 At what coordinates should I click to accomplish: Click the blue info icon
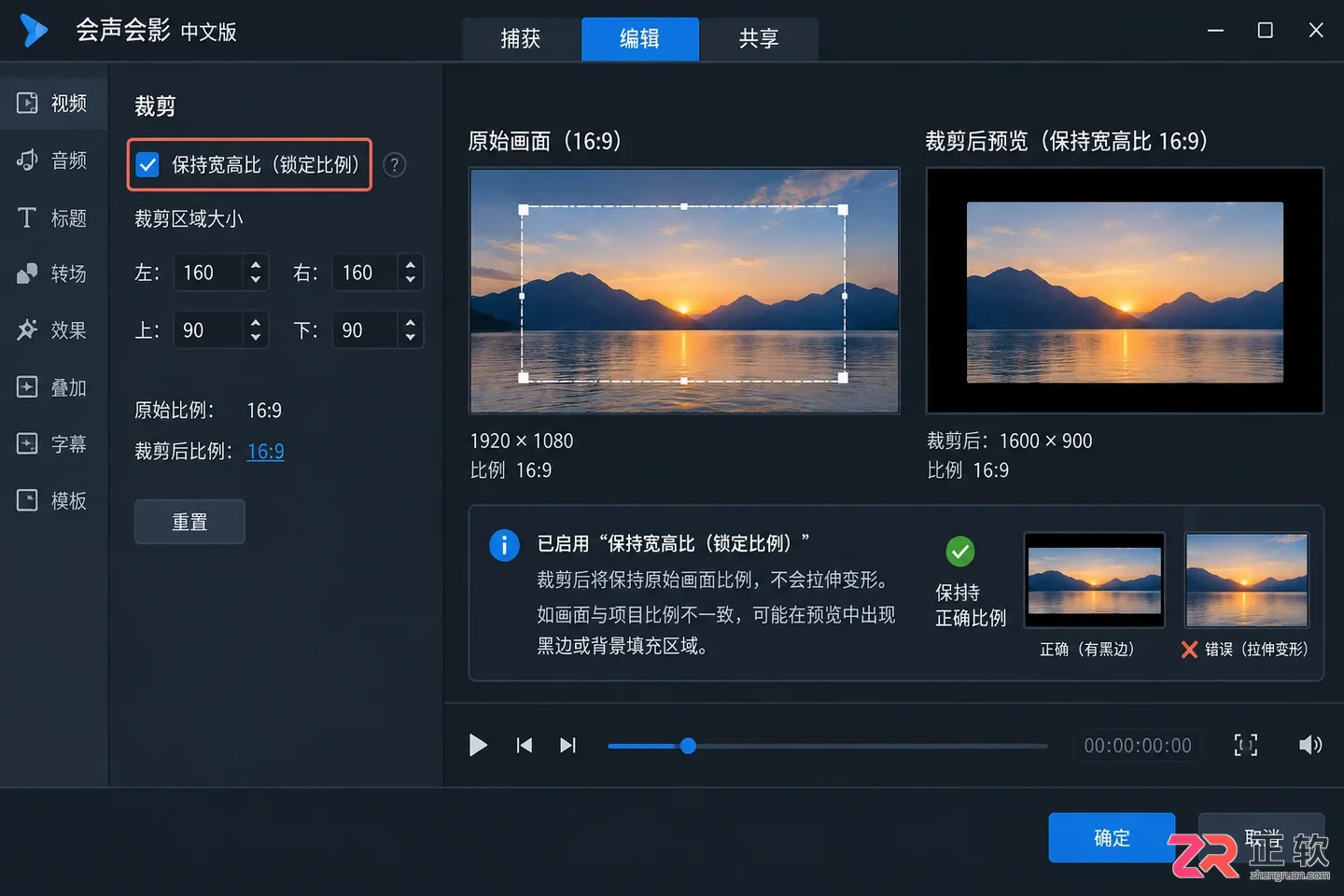point(504,545)
